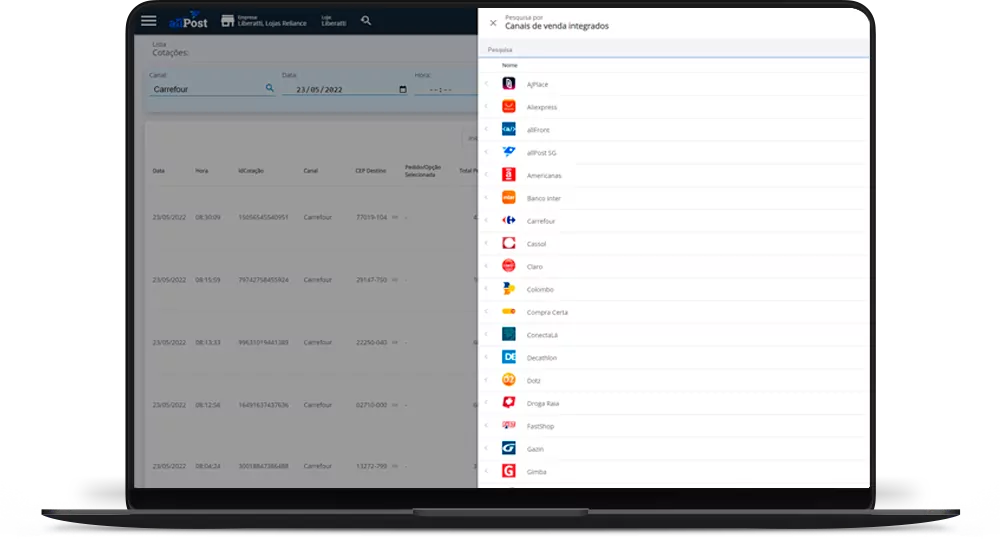This screenshot has height=539, width=1000.
Task: Select the chevron beside Americanas row
Action: [x=487, y=175]
